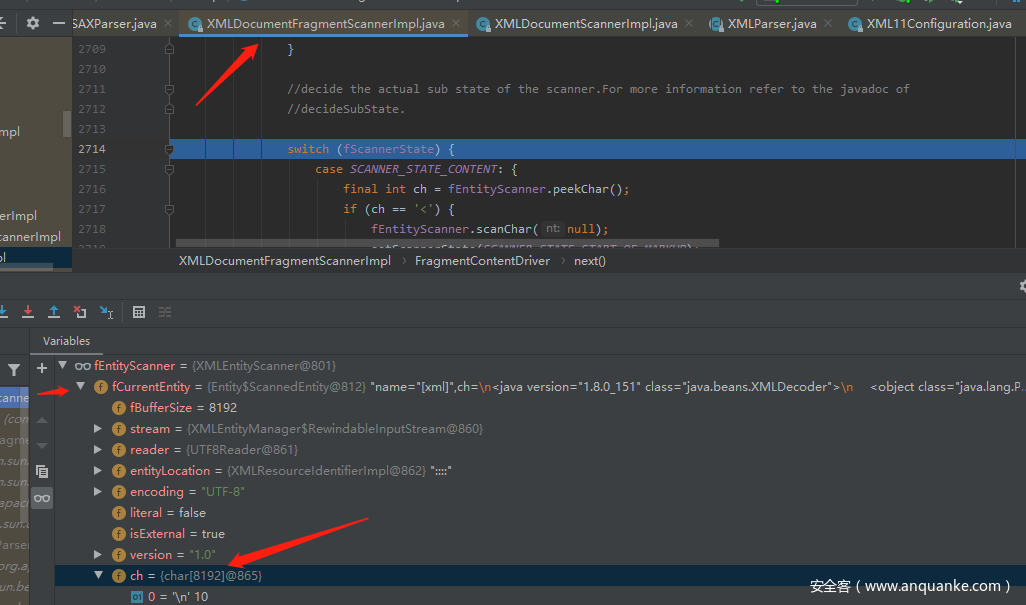1026x605 pixels.
Task: Open the XMLParser.java editor tab
Action: tap(771, 23)
